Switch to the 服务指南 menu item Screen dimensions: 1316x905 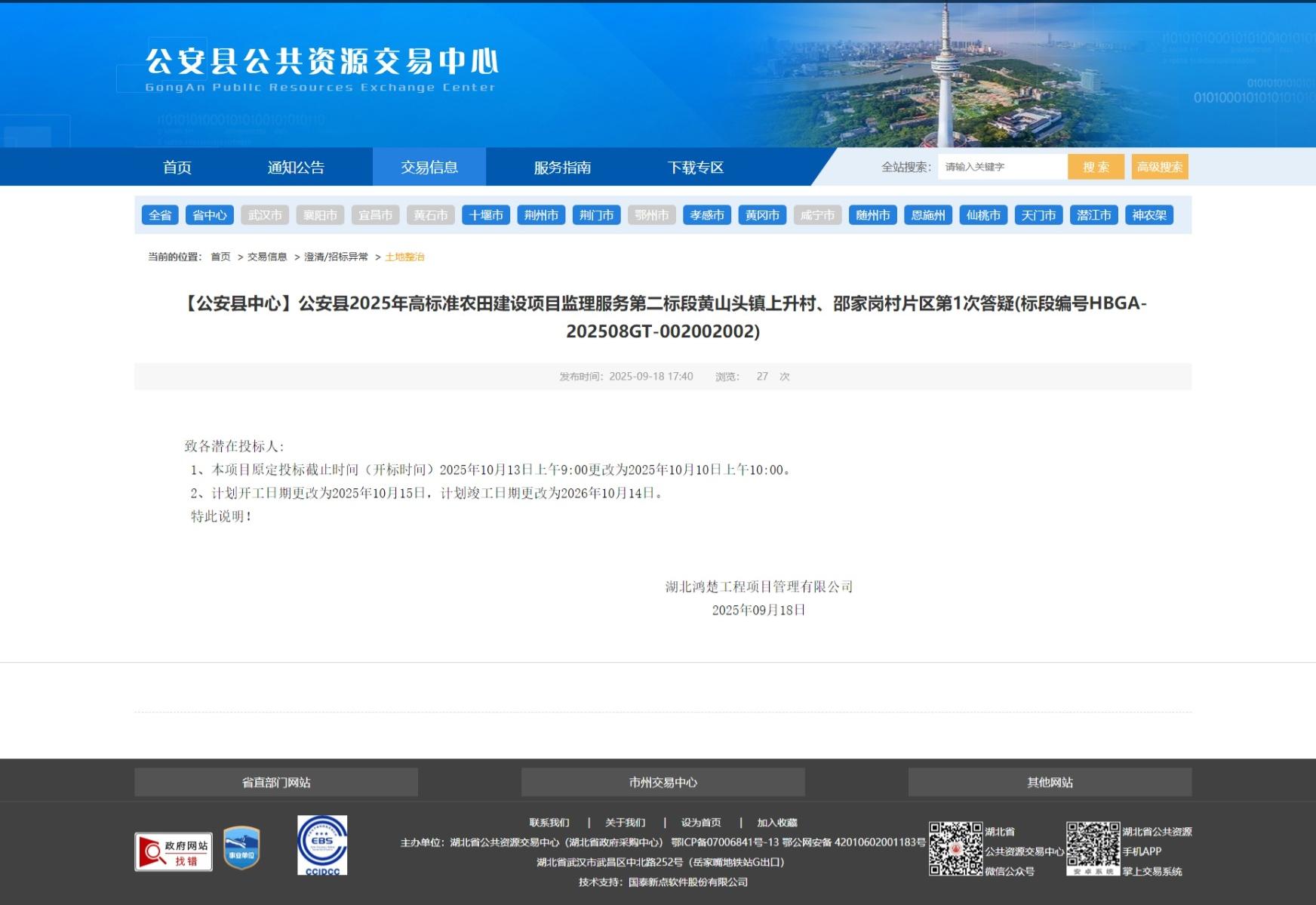pos(562,168)
